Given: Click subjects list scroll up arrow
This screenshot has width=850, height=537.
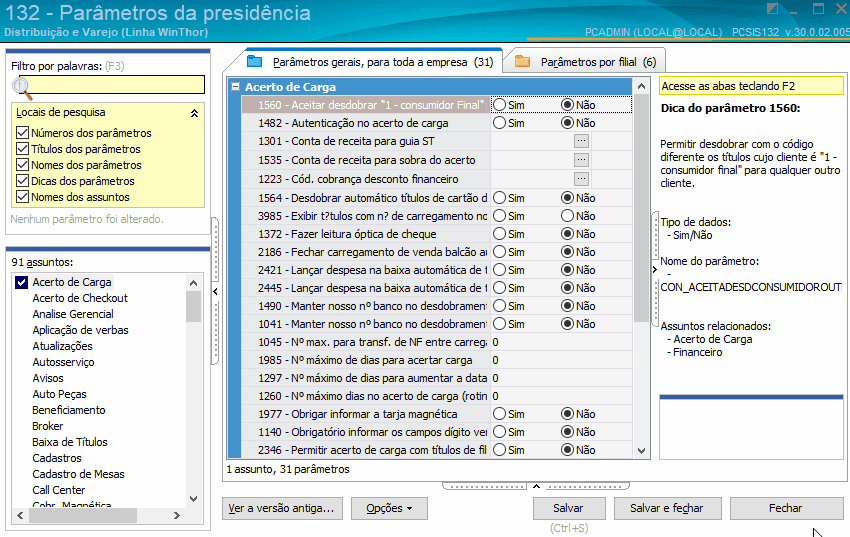Looking at the screenshot, I should click(x=194, y=283).
